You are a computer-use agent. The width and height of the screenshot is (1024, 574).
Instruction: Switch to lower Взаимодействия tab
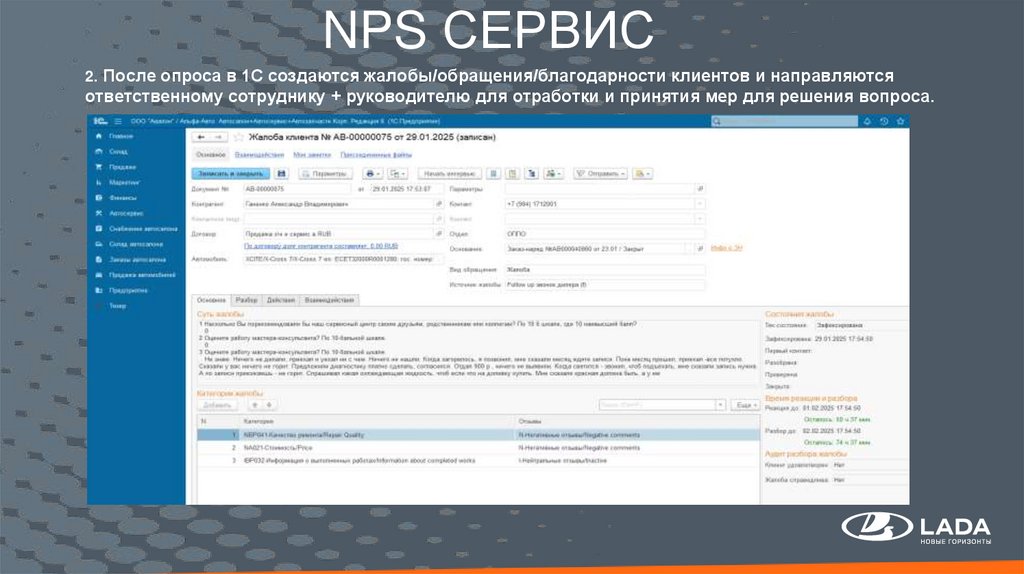329,300
